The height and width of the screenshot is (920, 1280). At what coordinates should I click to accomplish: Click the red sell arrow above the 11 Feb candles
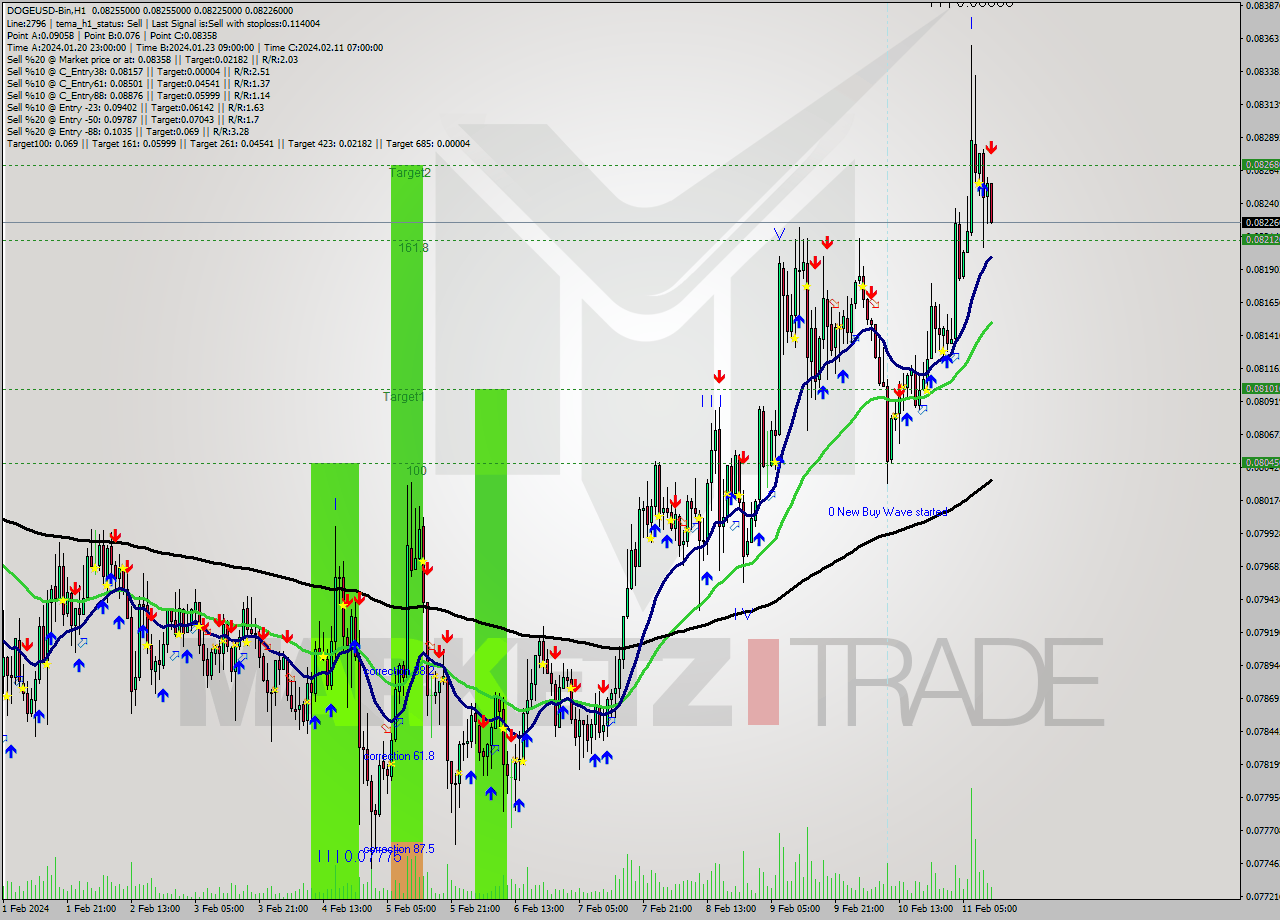pyautogui.click(x=990, y=148)
